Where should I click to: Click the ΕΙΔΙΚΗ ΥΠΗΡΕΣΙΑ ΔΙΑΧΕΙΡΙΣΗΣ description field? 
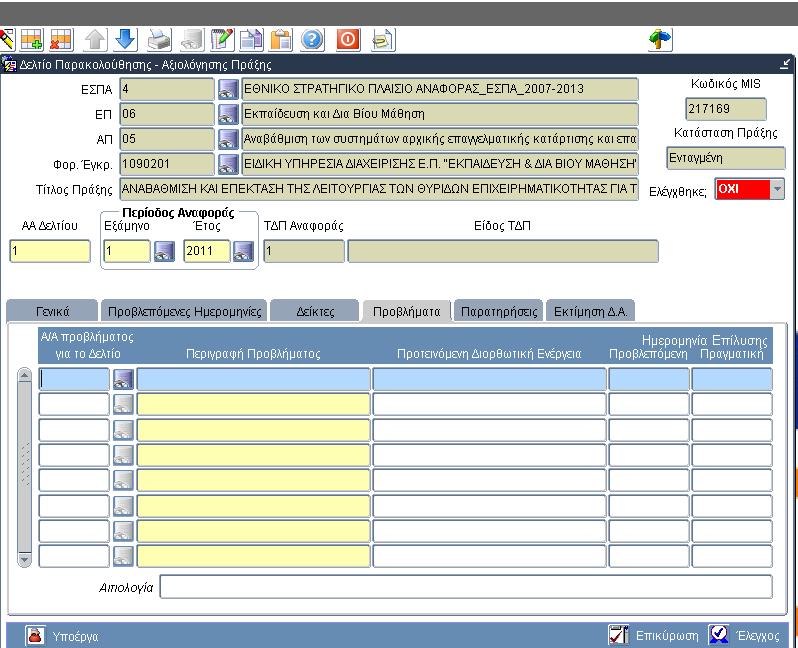(440, 164)
